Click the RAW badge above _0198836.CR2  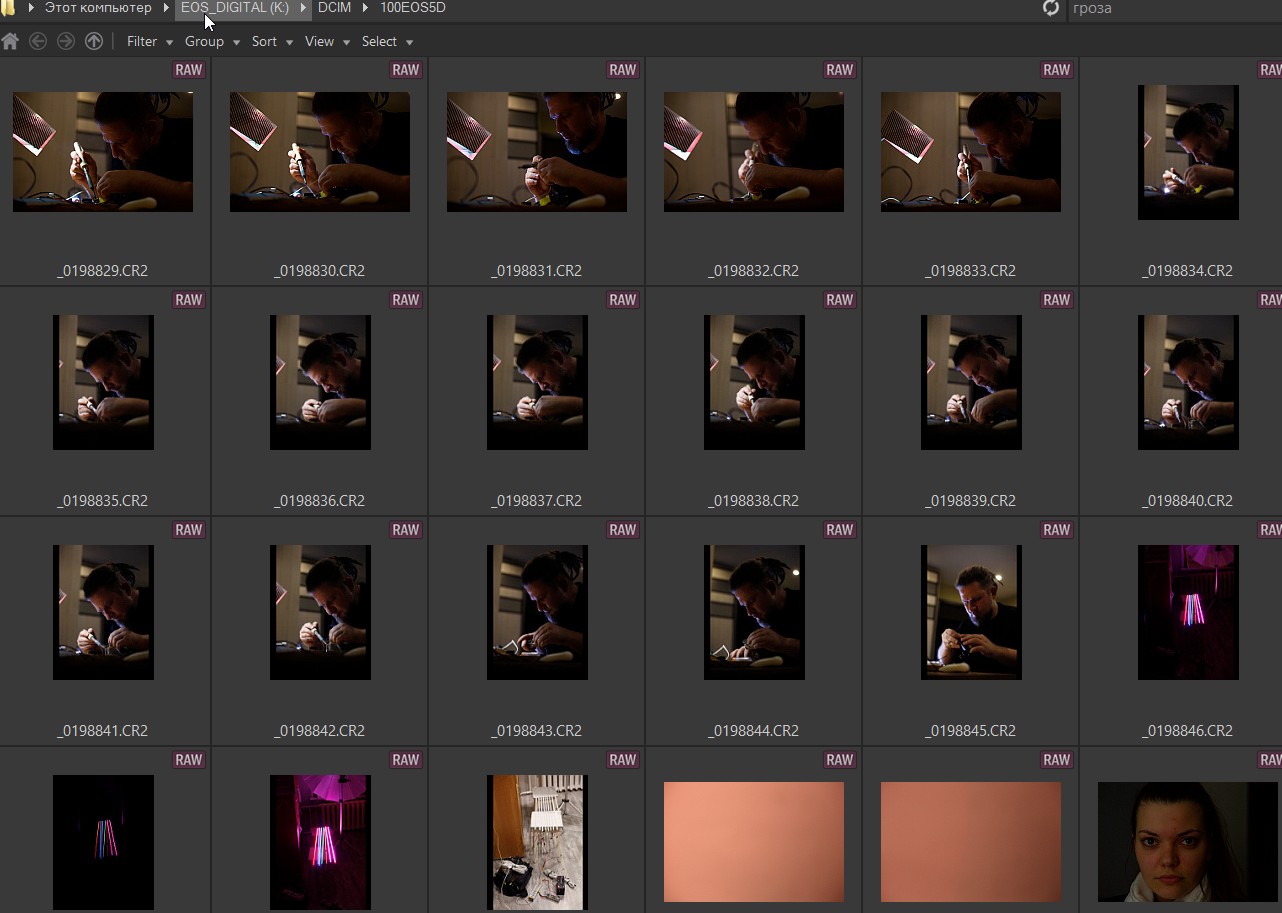click(x=405, y=300)
